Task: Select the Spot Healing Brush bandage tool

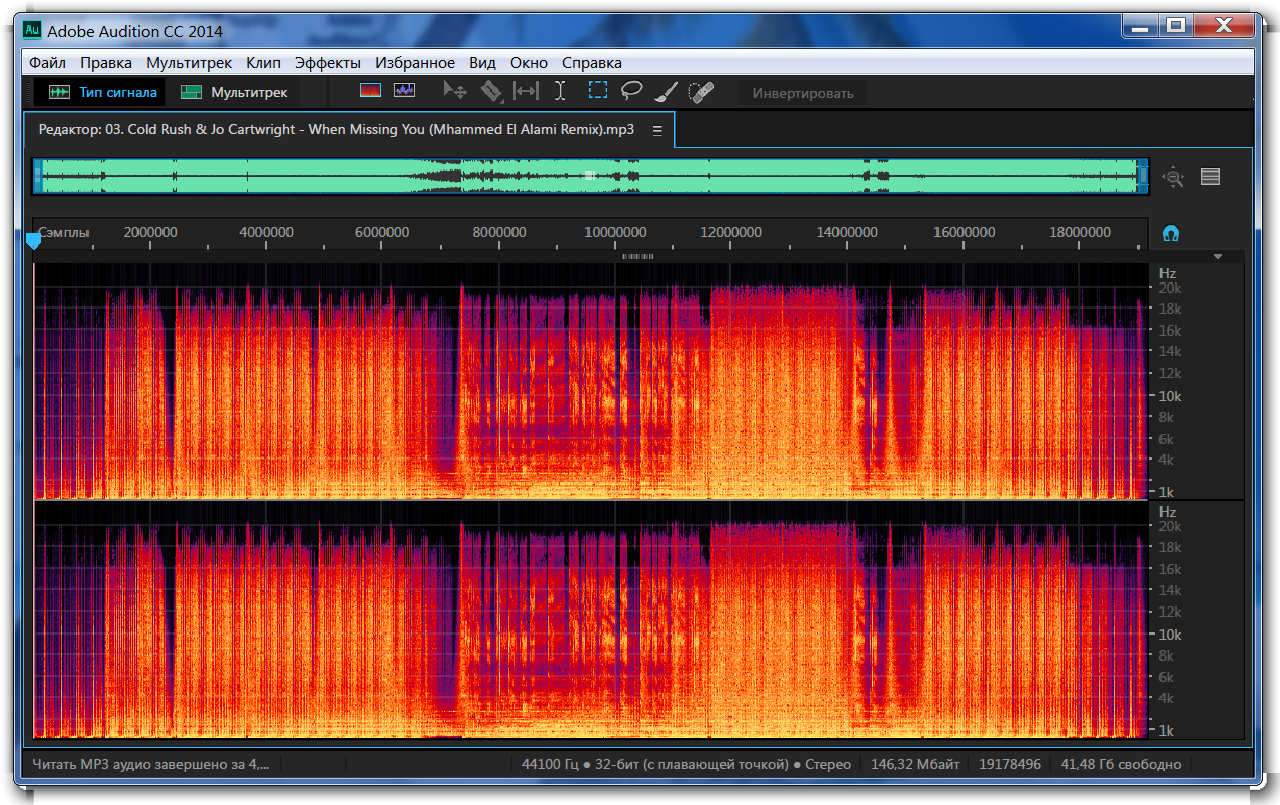Action: click(701, 92)
